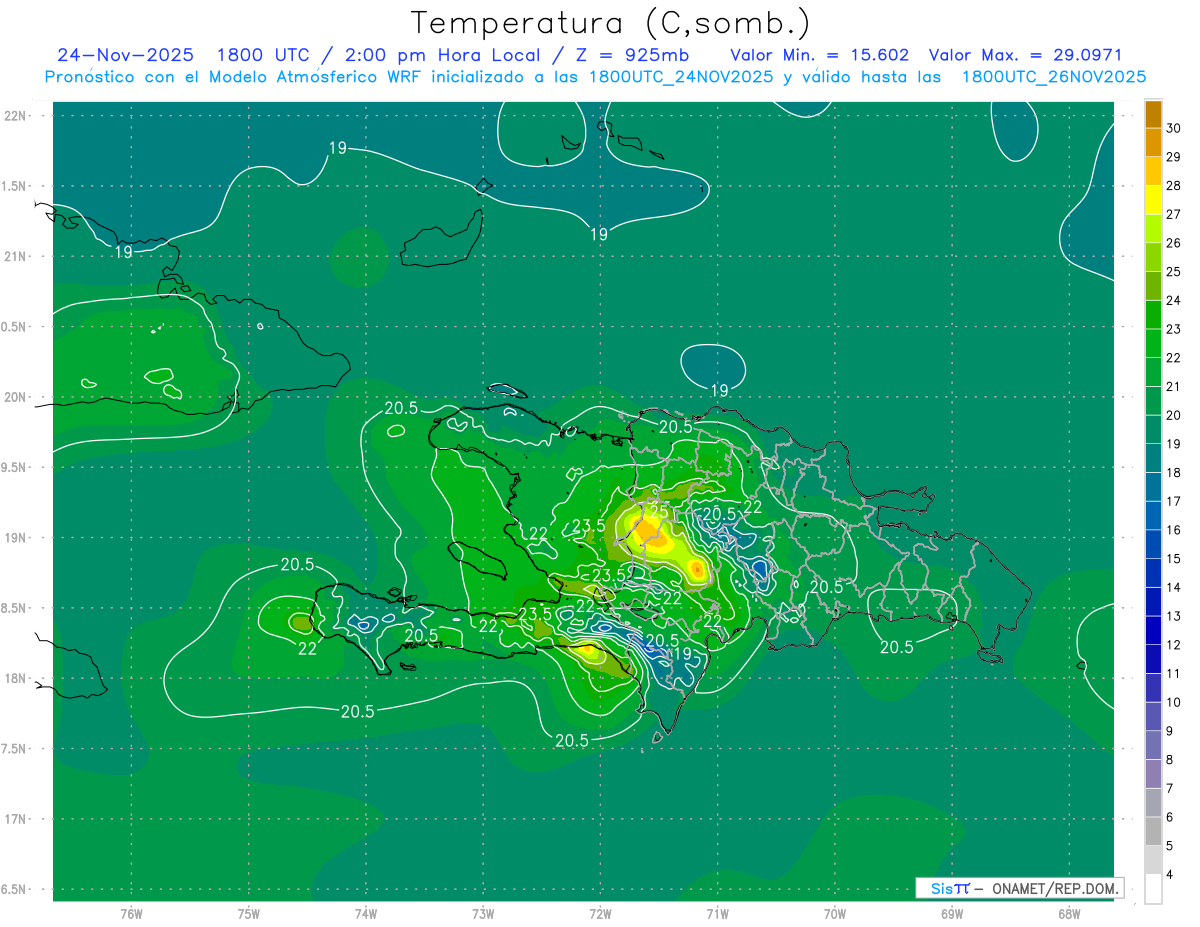Screen dimensions: 1200x927
Task: Select the valid-until time '1800UTC_26NOV2025'
Action: [x=1053, y=77]
